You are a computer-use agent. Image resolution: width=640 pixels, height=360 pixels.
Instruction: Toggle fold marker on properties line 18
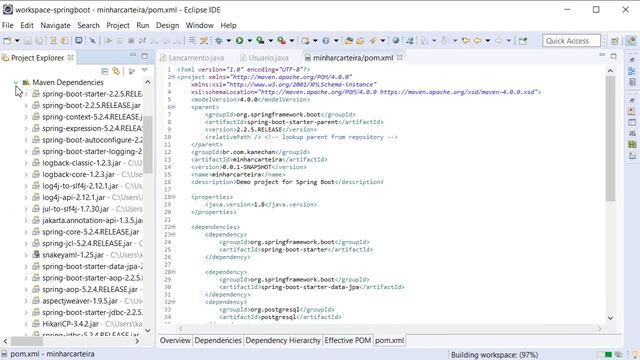(x=173, y=197)
